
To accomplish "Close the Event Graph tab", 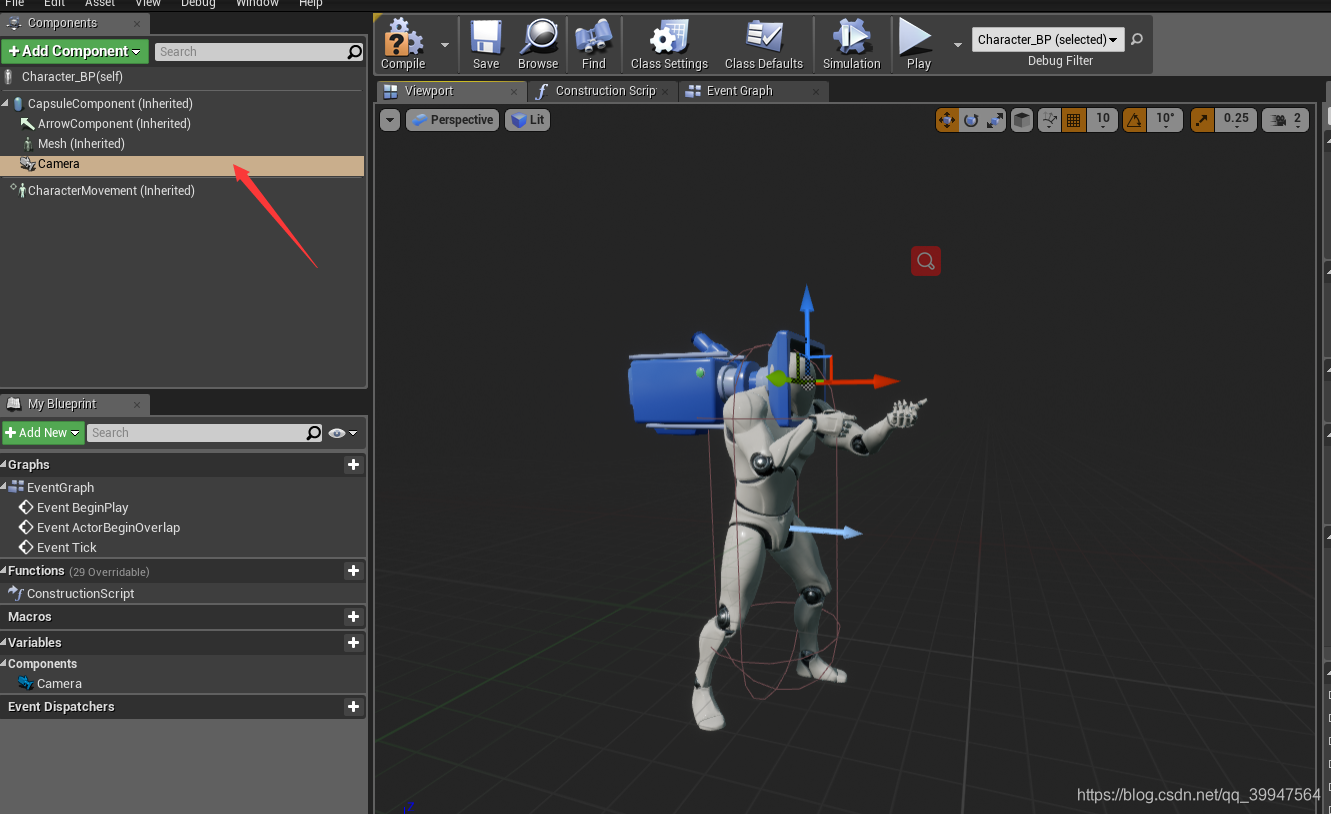I will [x=816, y=91].
